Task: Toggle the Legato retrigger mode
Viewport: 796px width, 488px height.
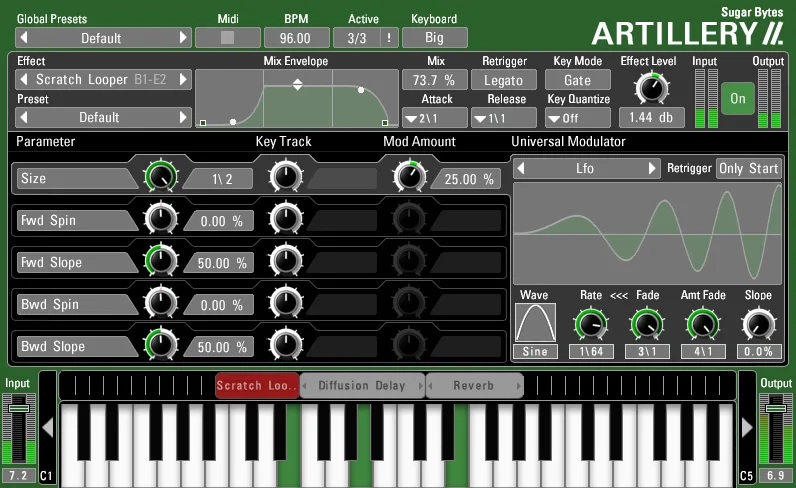Action: coord(504,80)
